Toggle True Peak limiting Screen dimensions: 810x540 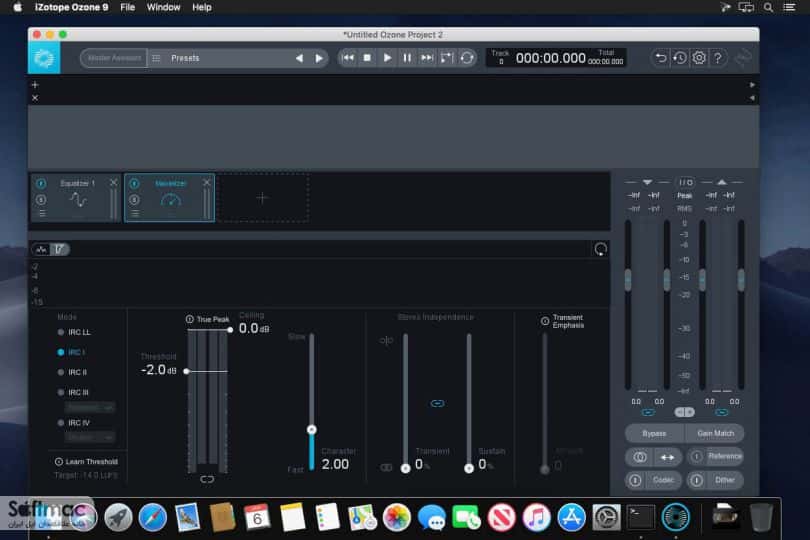[x=207, y=319]
